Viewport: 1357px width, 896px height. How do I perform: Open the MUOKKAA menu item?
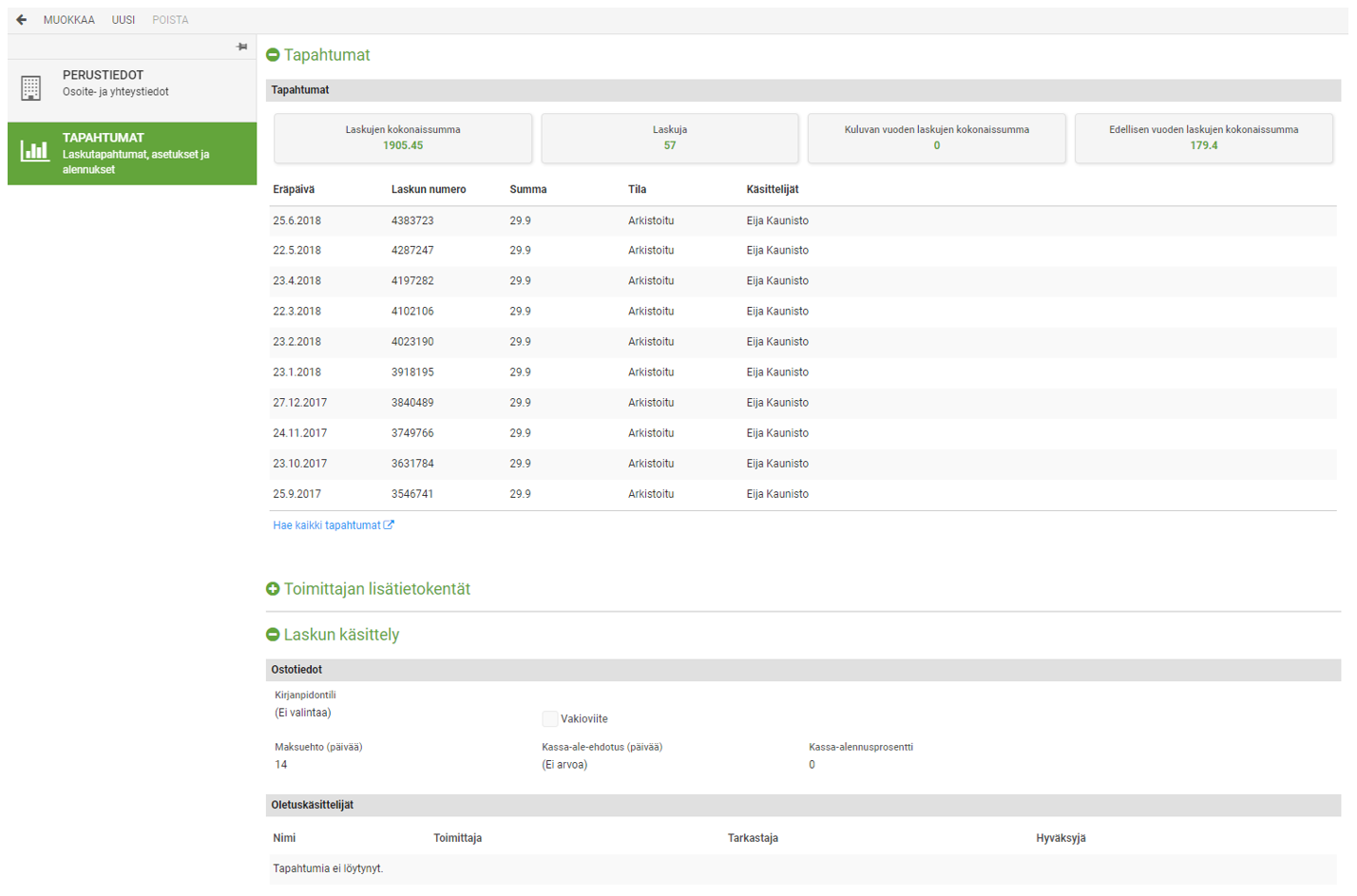(69, 20)
